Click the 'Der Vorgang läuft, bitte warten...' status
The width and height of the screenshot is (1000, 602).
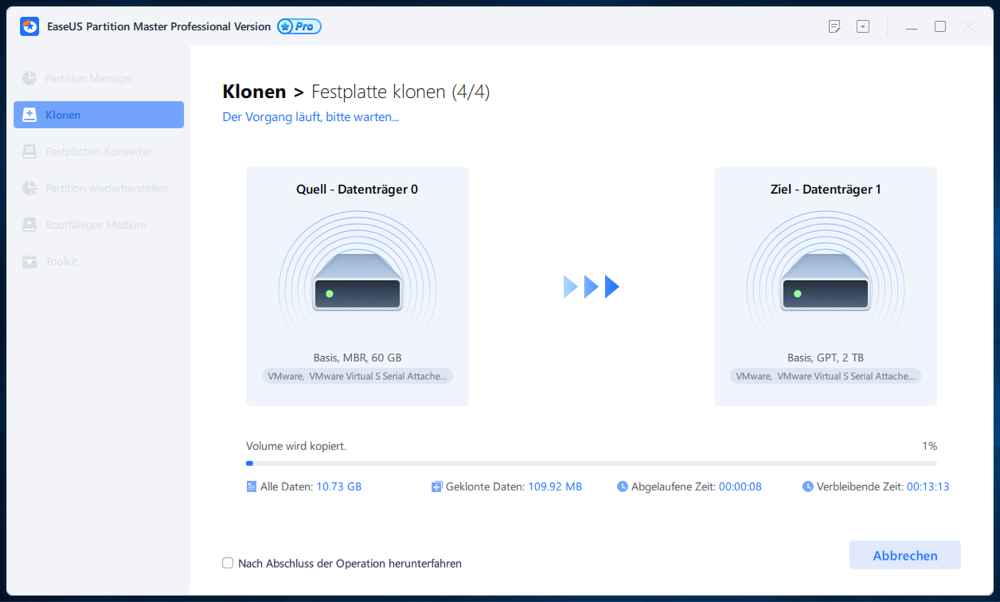click(311, 117)
